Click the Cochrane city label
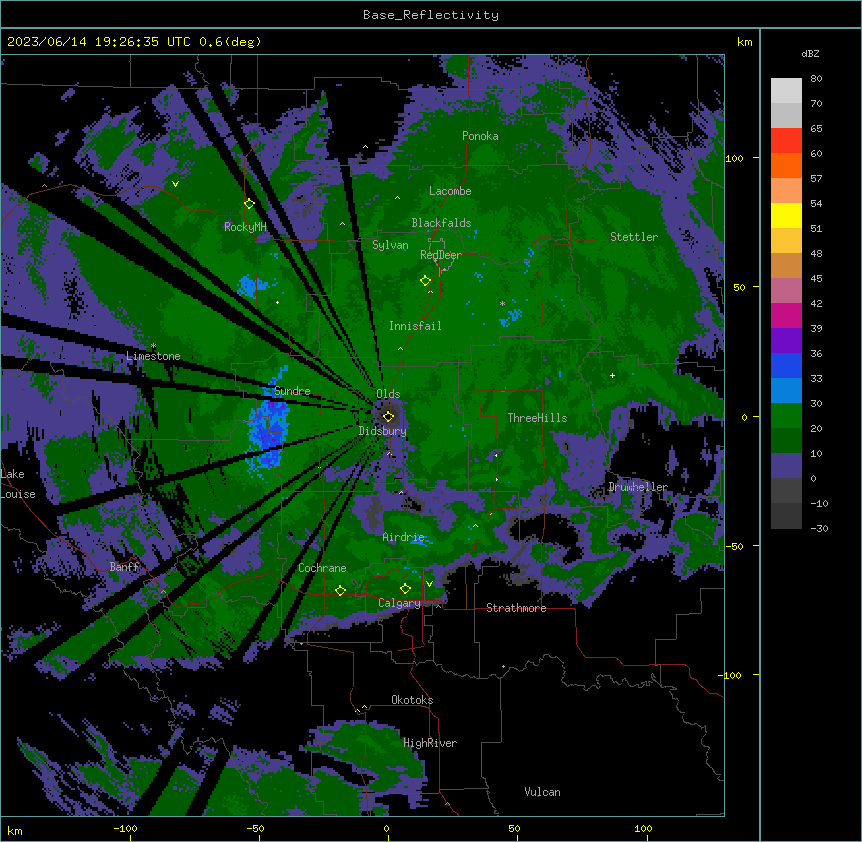862x842 pixels. (322, 568)
